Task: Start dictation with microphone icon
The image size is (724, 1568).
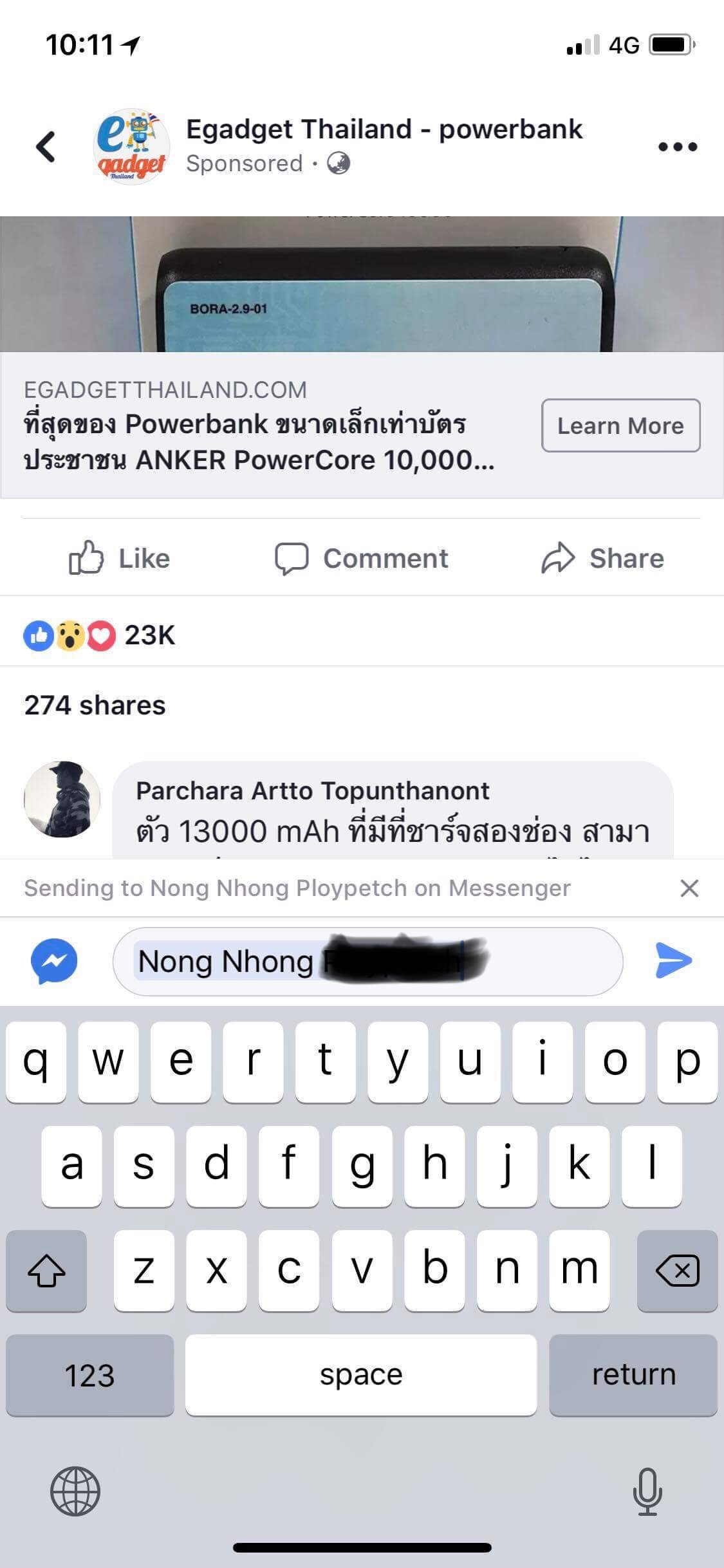Action: 647,1492
